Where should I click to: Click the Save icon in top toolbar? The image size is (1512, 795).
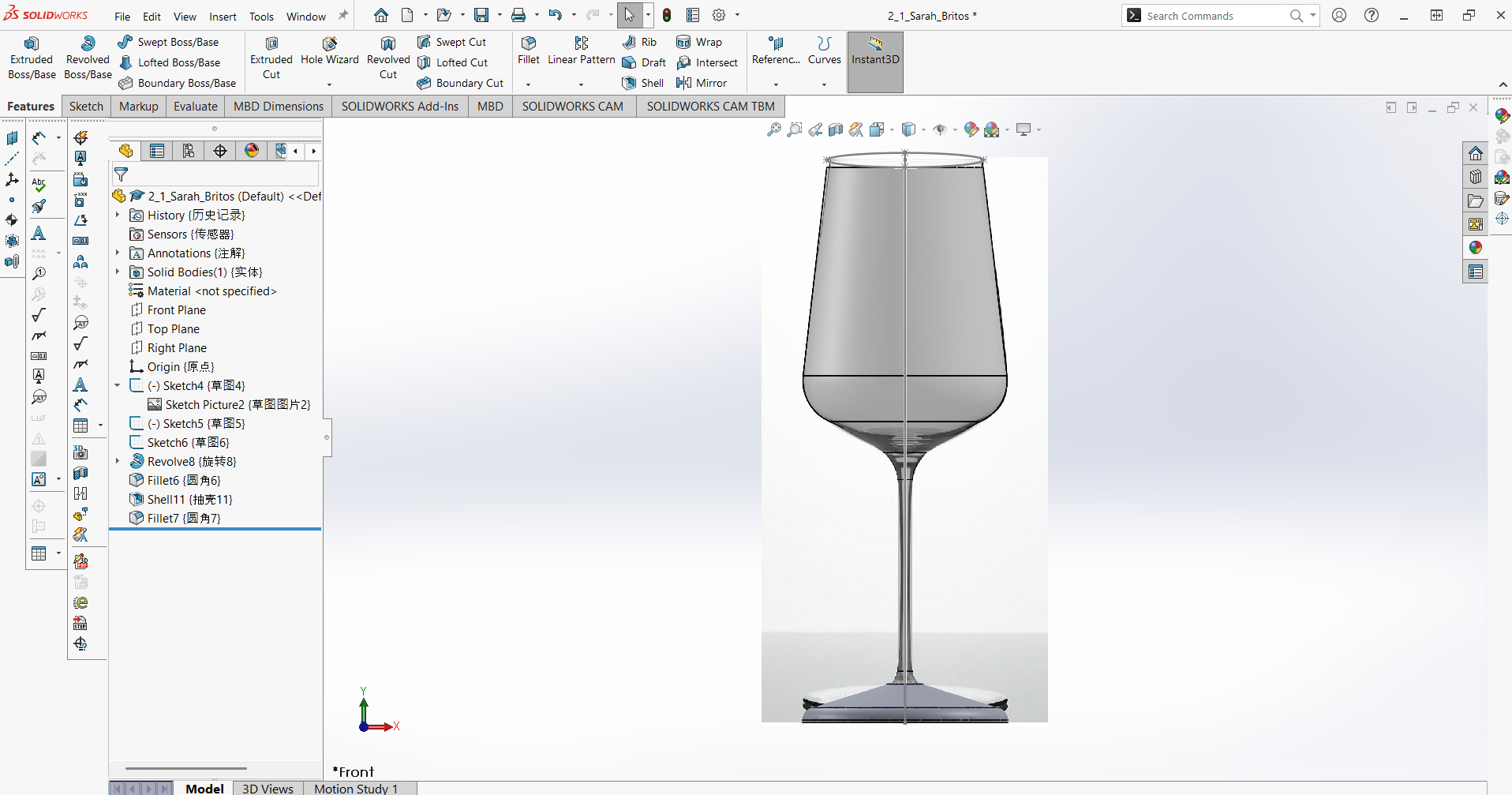[x=481, y=15]
